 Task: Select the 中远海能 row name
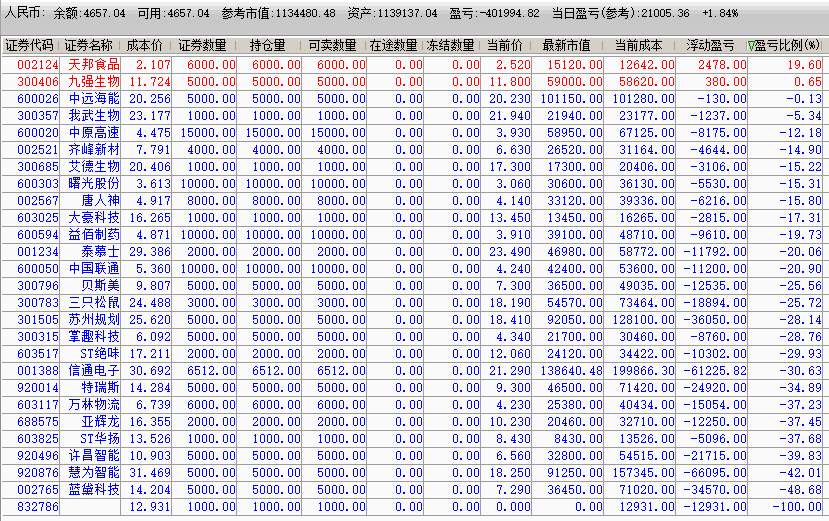(94, 99)
